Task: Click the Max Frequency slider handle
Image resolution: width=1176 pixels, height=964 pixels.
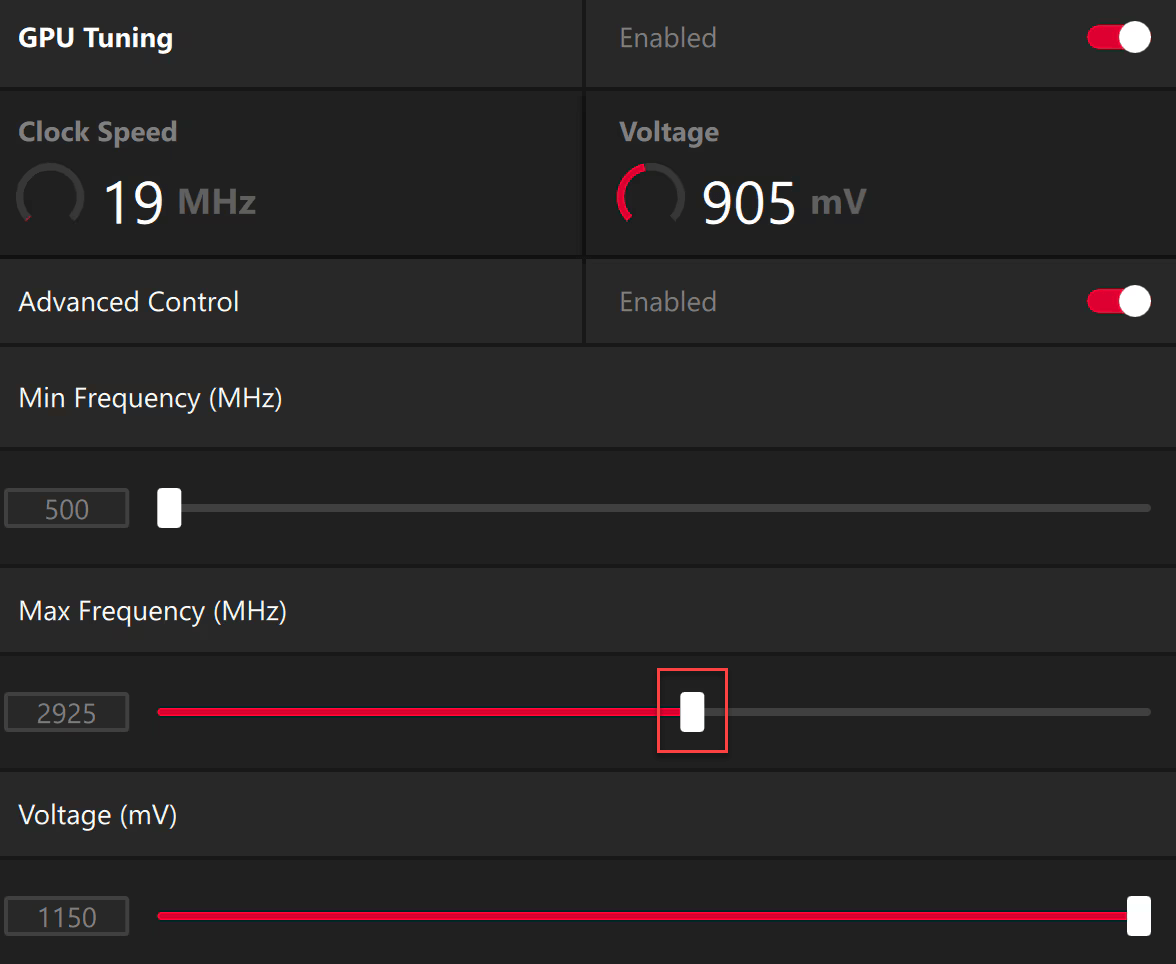Action: point(692,712)
